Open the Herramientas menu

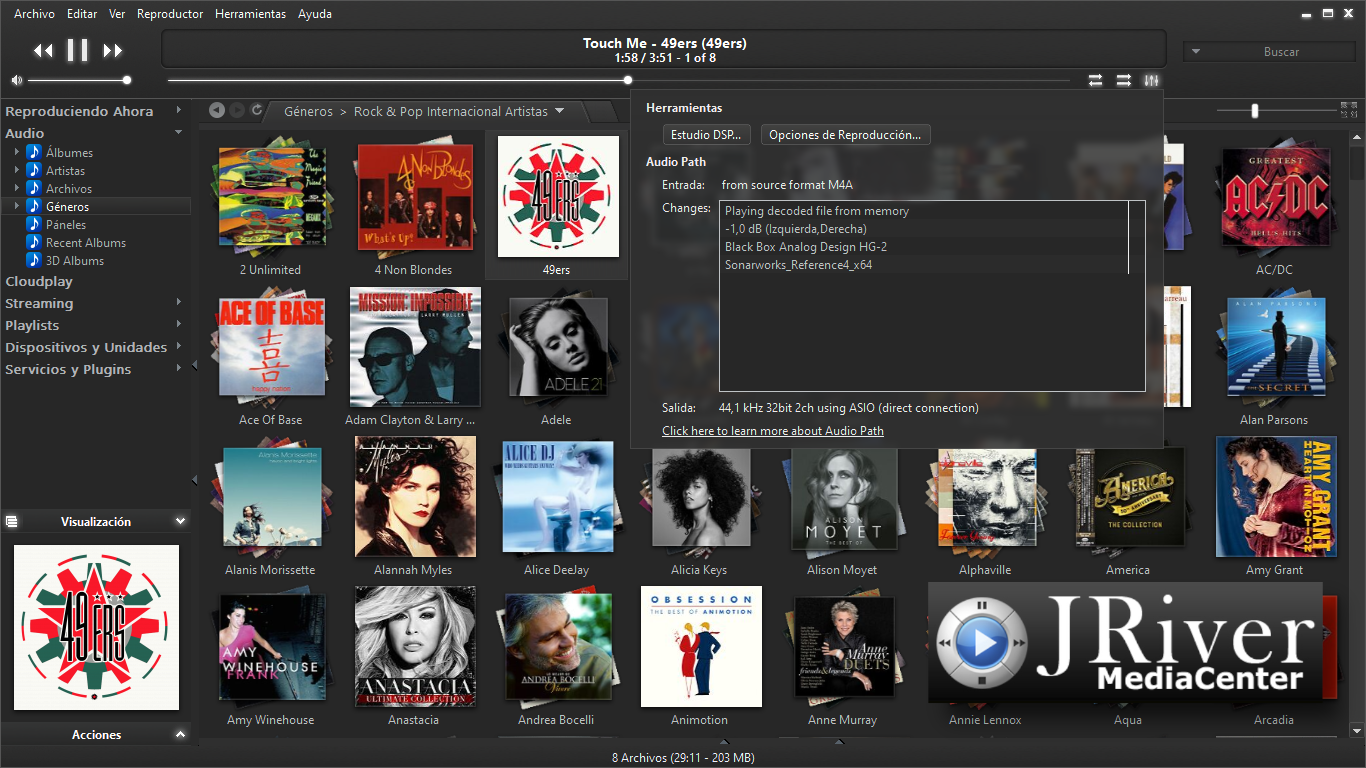click(x=250, y=14)
